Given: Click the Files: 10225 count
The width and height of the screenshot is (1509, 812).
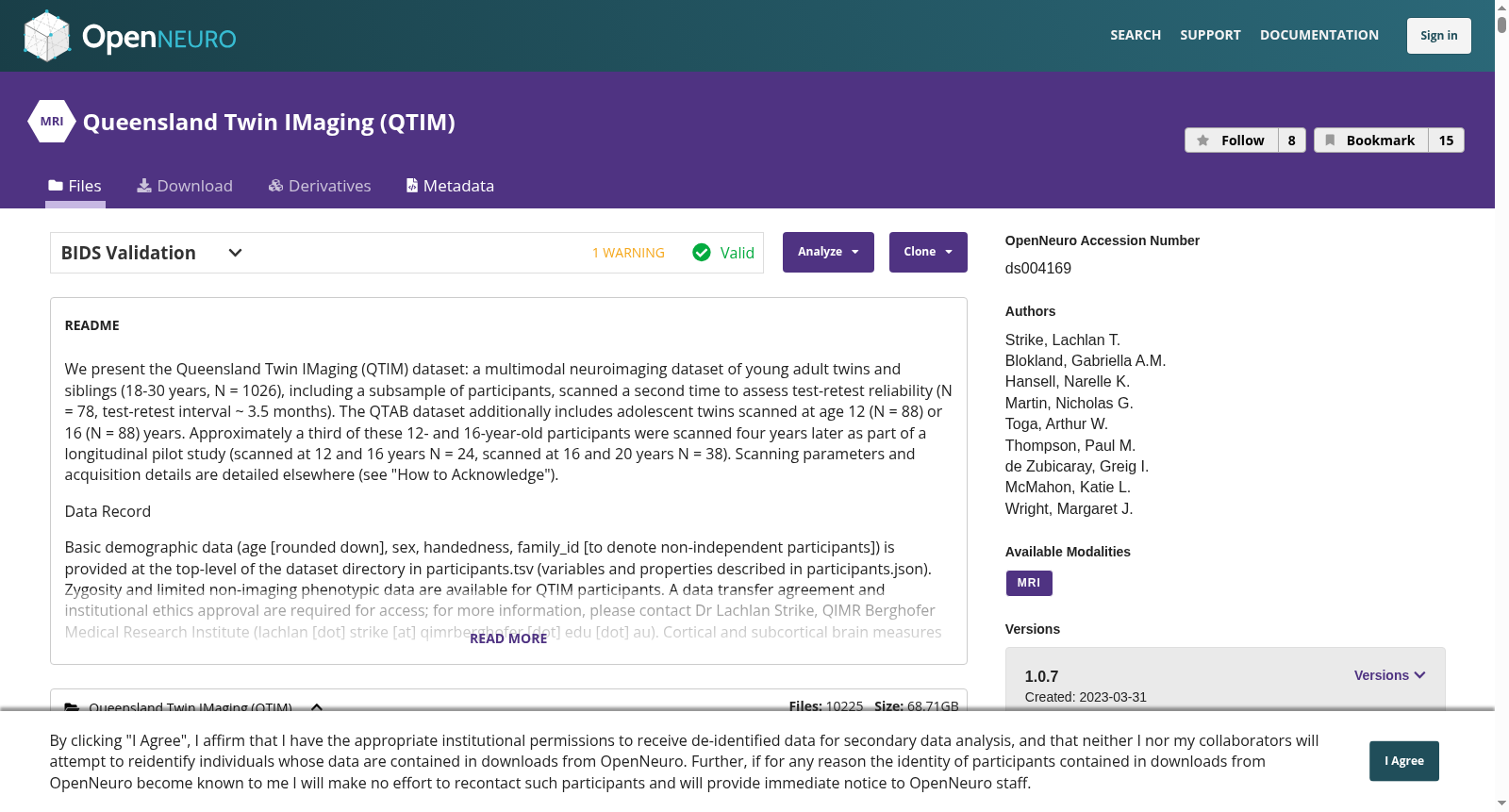Looking at the screenshot, I should coord(826,706).
